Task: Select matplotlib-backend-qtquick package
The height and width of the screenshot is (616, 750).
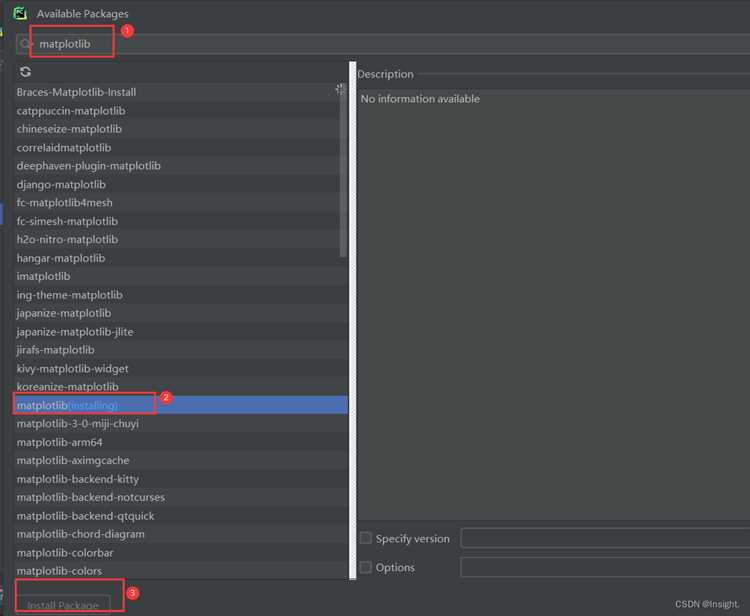Action: pyautogui.click(x=181, y=516)
